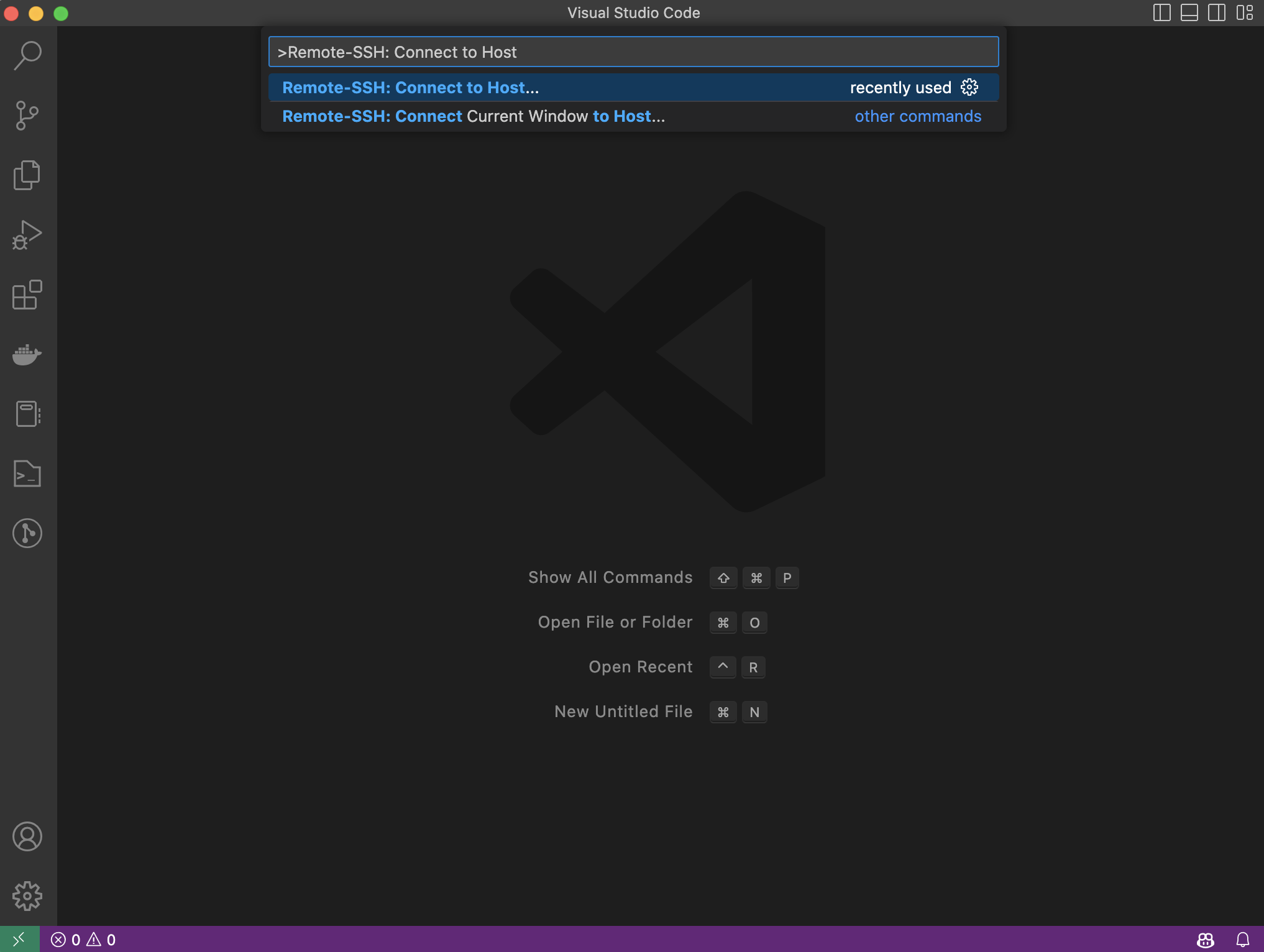Open the Extensions view
Screen dimensions: 1264x952
pyautogui.click(x=27, y=295)
